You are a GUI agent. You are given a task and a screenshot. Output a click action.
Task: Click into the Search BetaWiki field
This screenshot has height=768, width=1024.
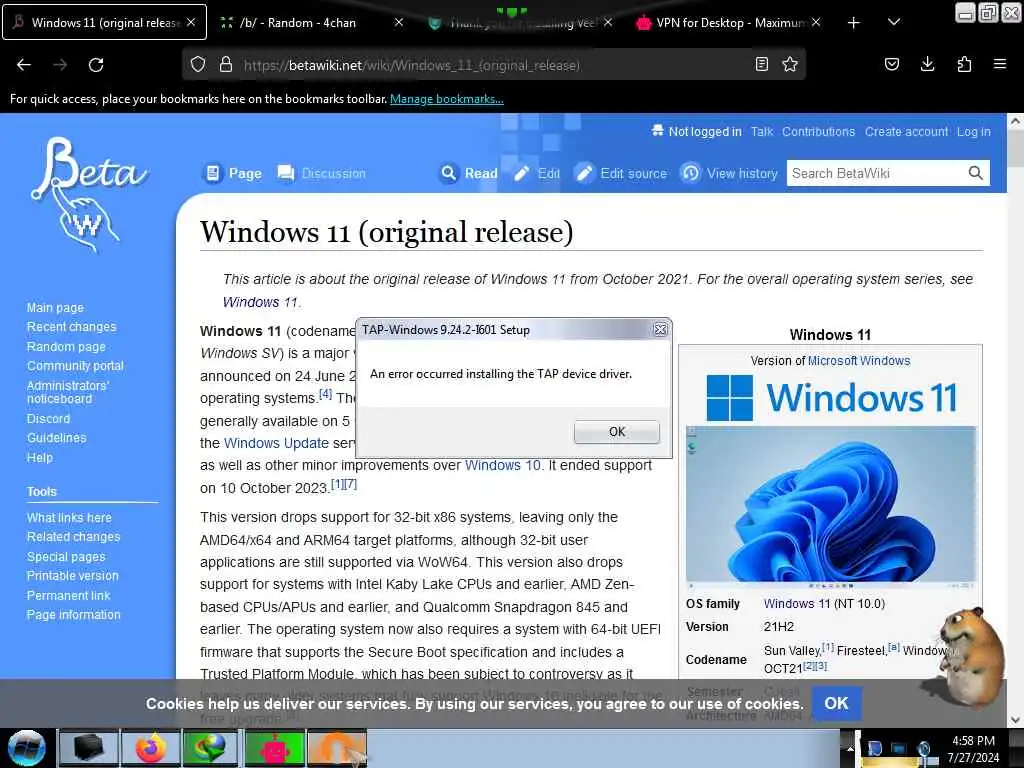[876, 173]
